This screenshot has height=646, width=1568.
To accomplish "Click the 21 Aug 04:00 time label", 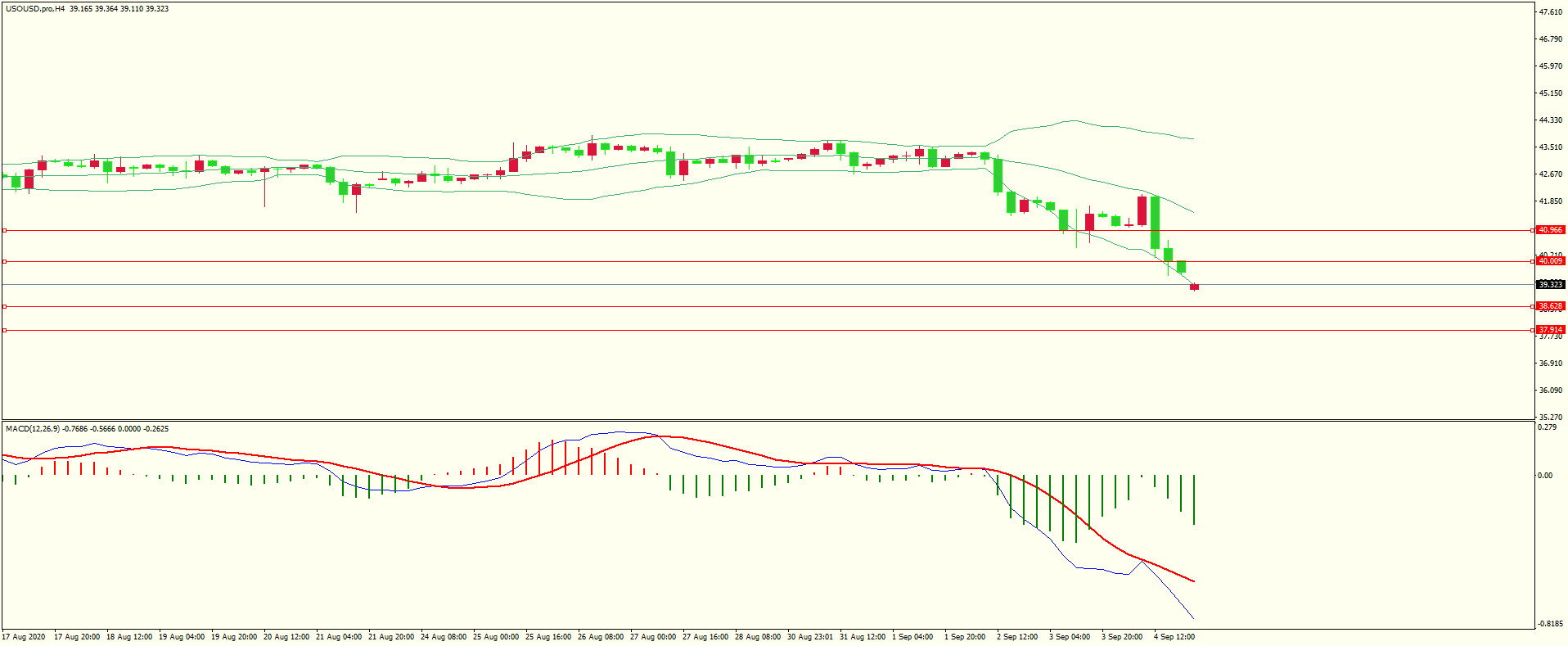I will 339,637.
